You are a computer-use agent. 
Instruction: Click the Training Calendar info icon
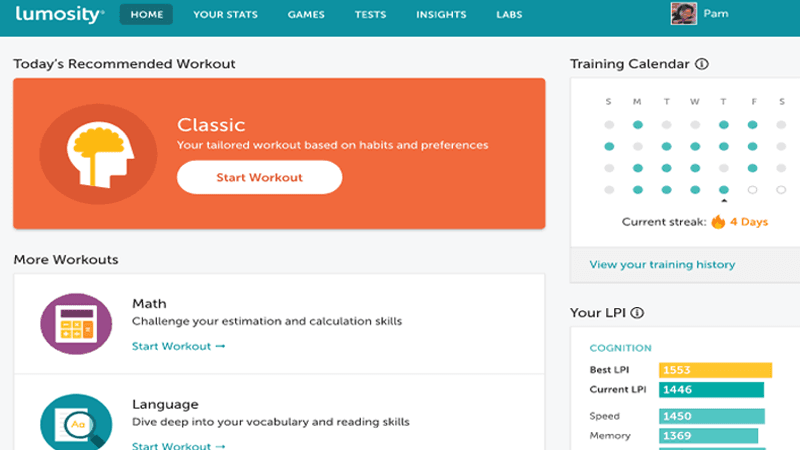702,64
